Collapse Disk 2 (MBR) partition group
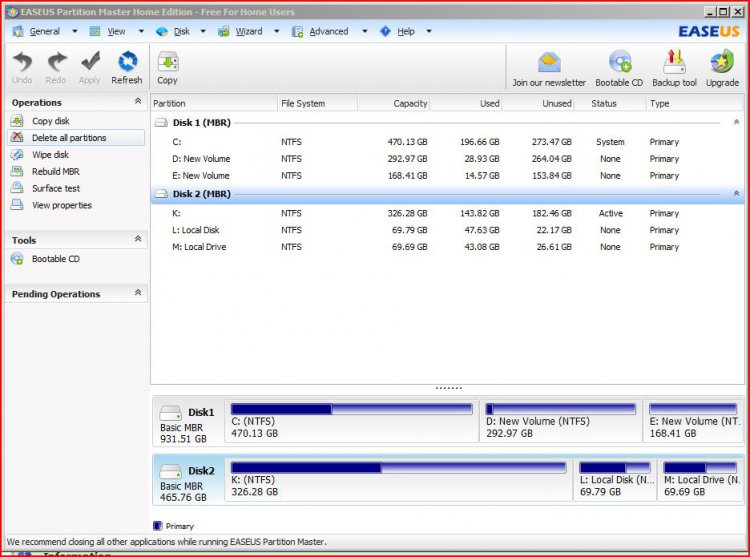 (x=736, y=194)
